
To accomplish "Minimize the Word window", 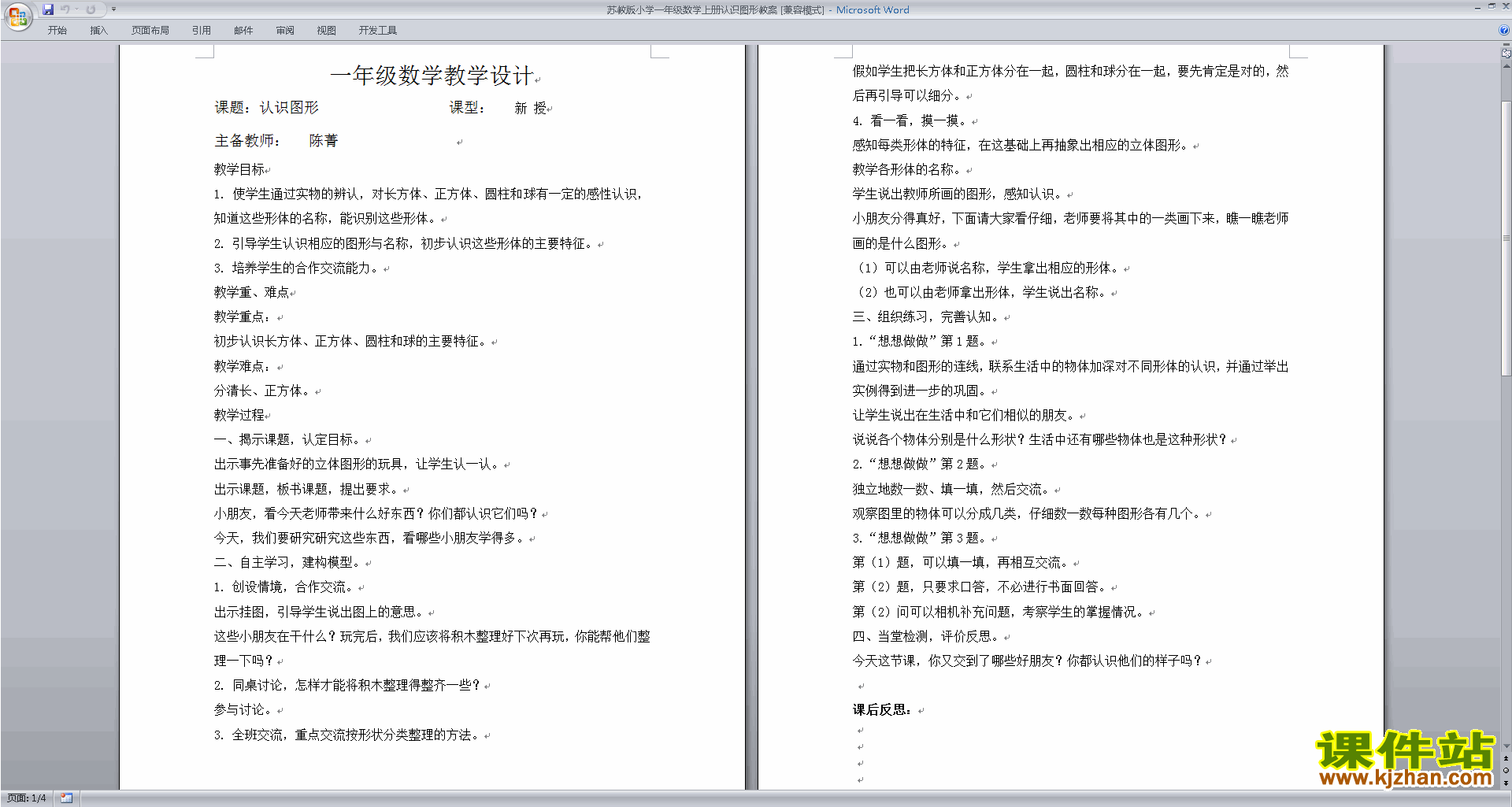I will tap(1477, 7).
